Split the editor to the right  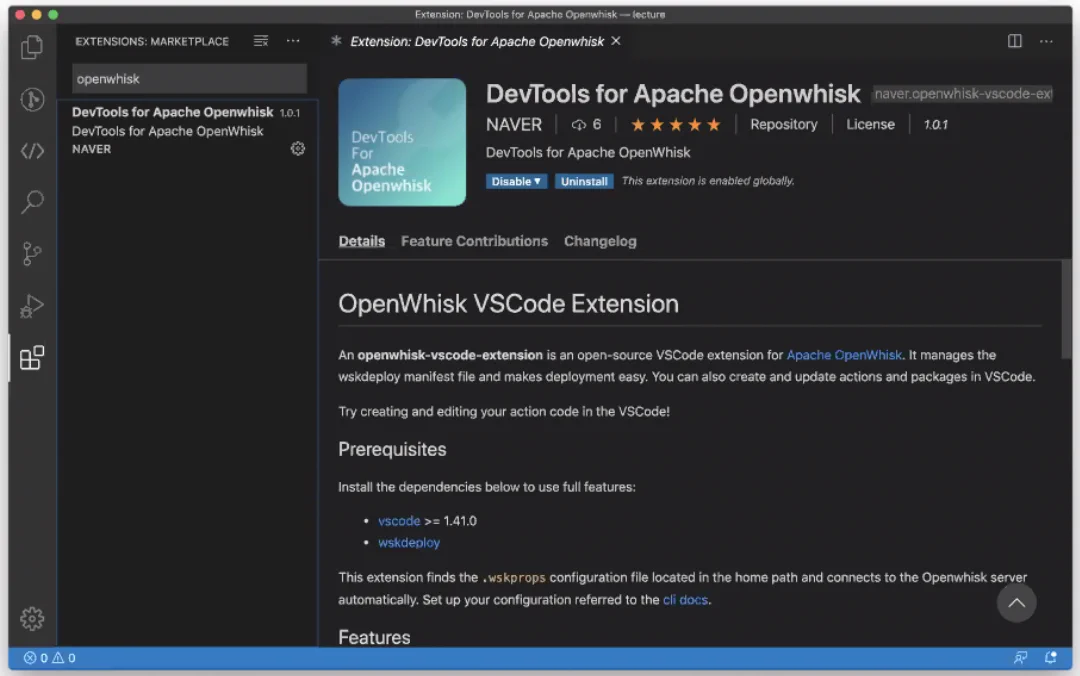pyautogui.click(x=1015, y=41)
